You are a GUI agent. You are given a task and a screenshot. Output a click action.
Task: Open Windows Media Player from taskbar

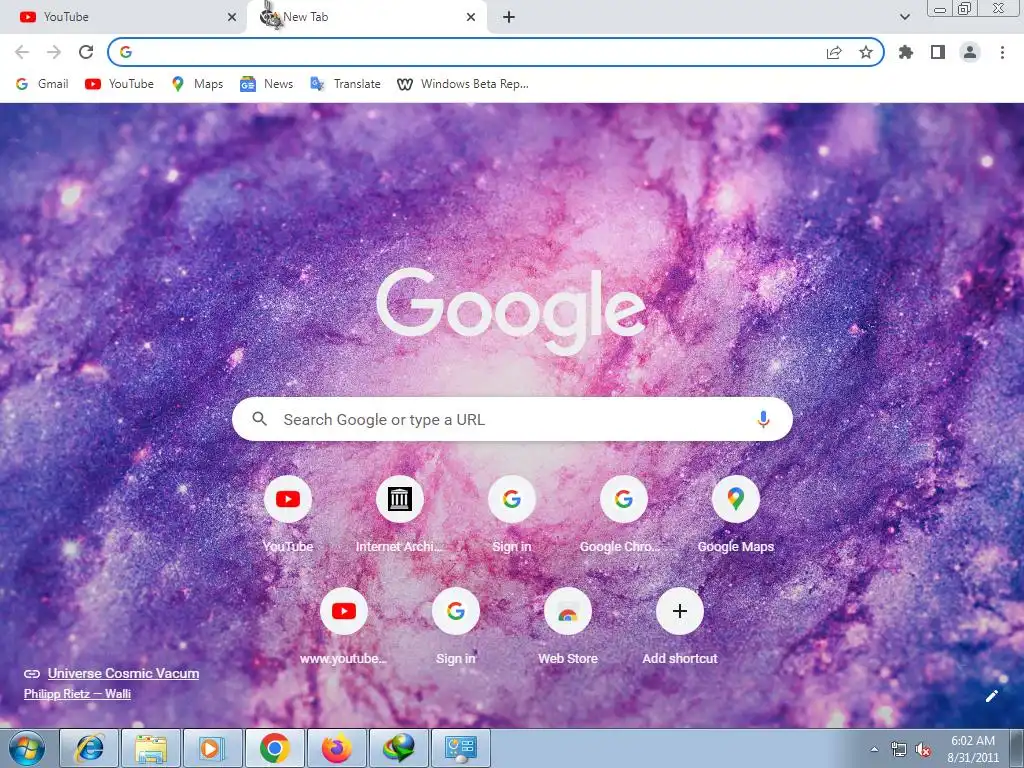coord(213,748)
